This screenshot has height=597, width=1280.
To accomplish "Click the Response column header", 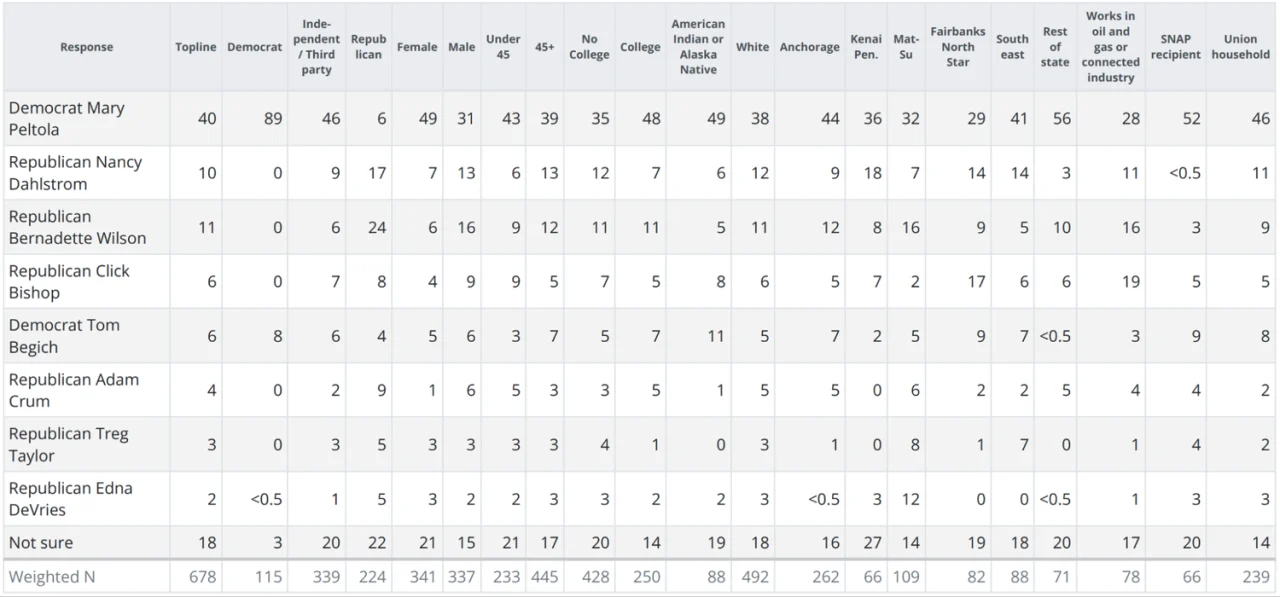I will (x=86, y=47).
